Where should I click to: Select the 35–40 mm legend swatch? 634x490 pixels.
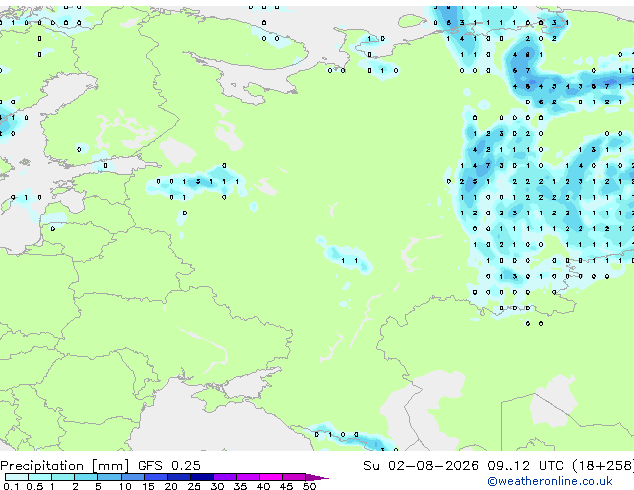[248, 477]
